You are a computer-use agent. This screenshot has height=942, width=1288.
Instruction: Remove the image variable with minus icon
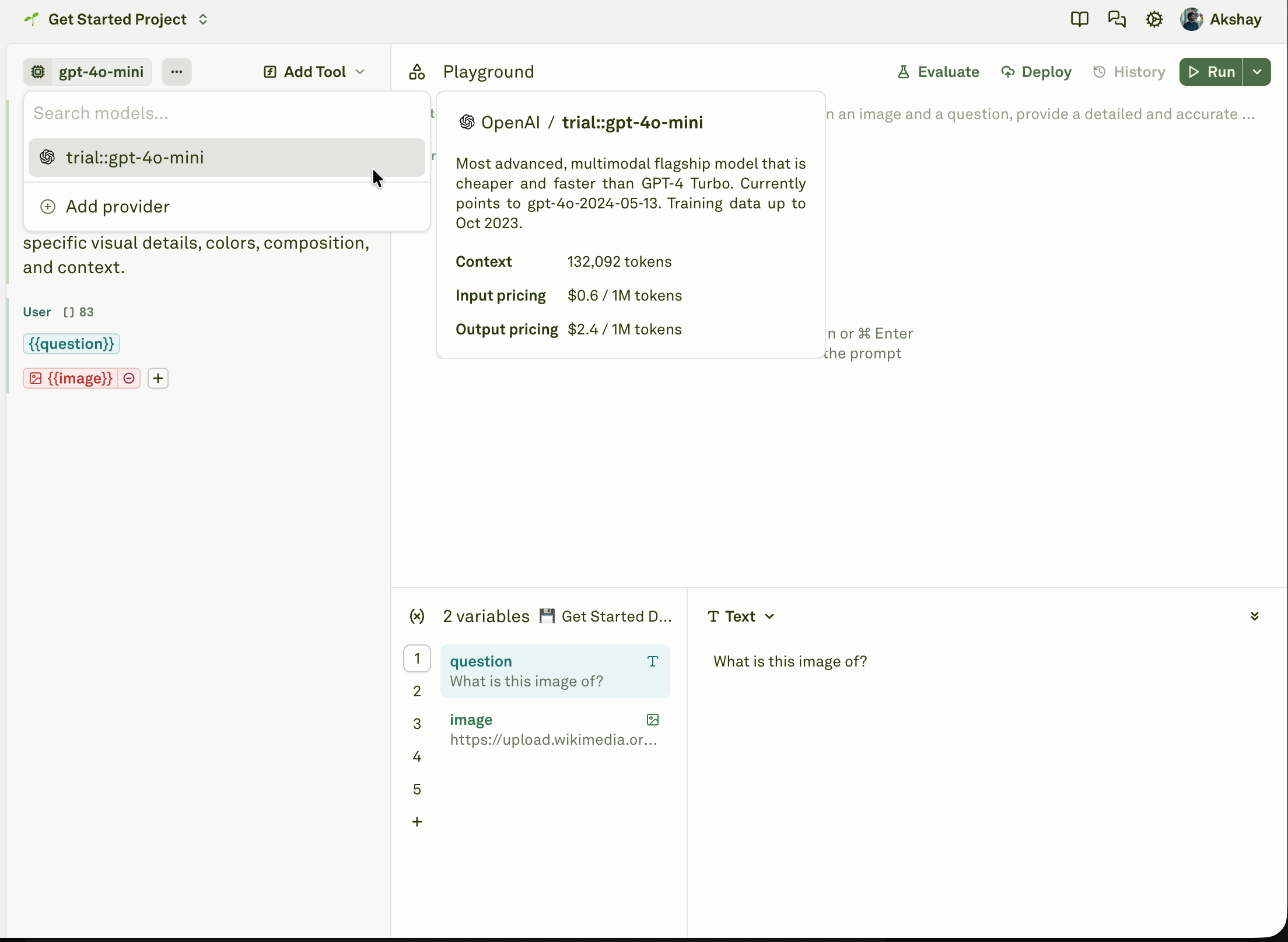[x=129, y=378]
